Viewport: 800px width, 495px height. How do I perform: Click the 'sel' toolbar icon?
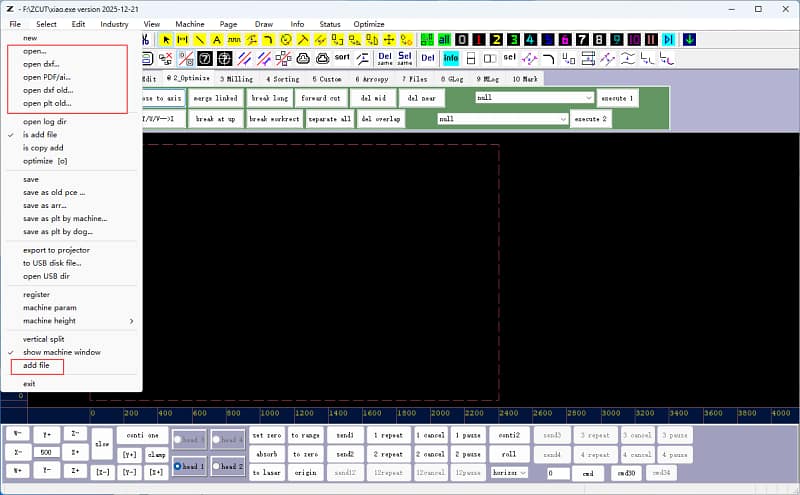(x=509, y=57)
